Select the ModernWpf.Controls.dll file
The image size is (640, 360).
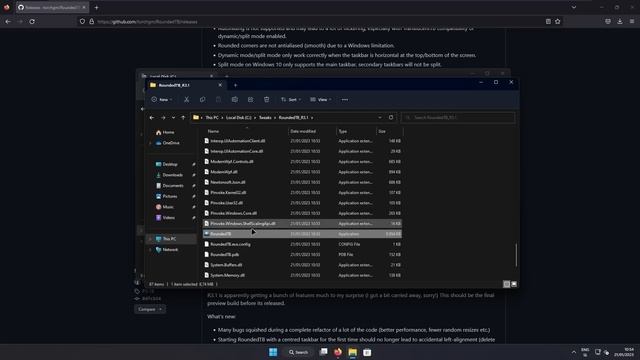click(x=302, y=161)
